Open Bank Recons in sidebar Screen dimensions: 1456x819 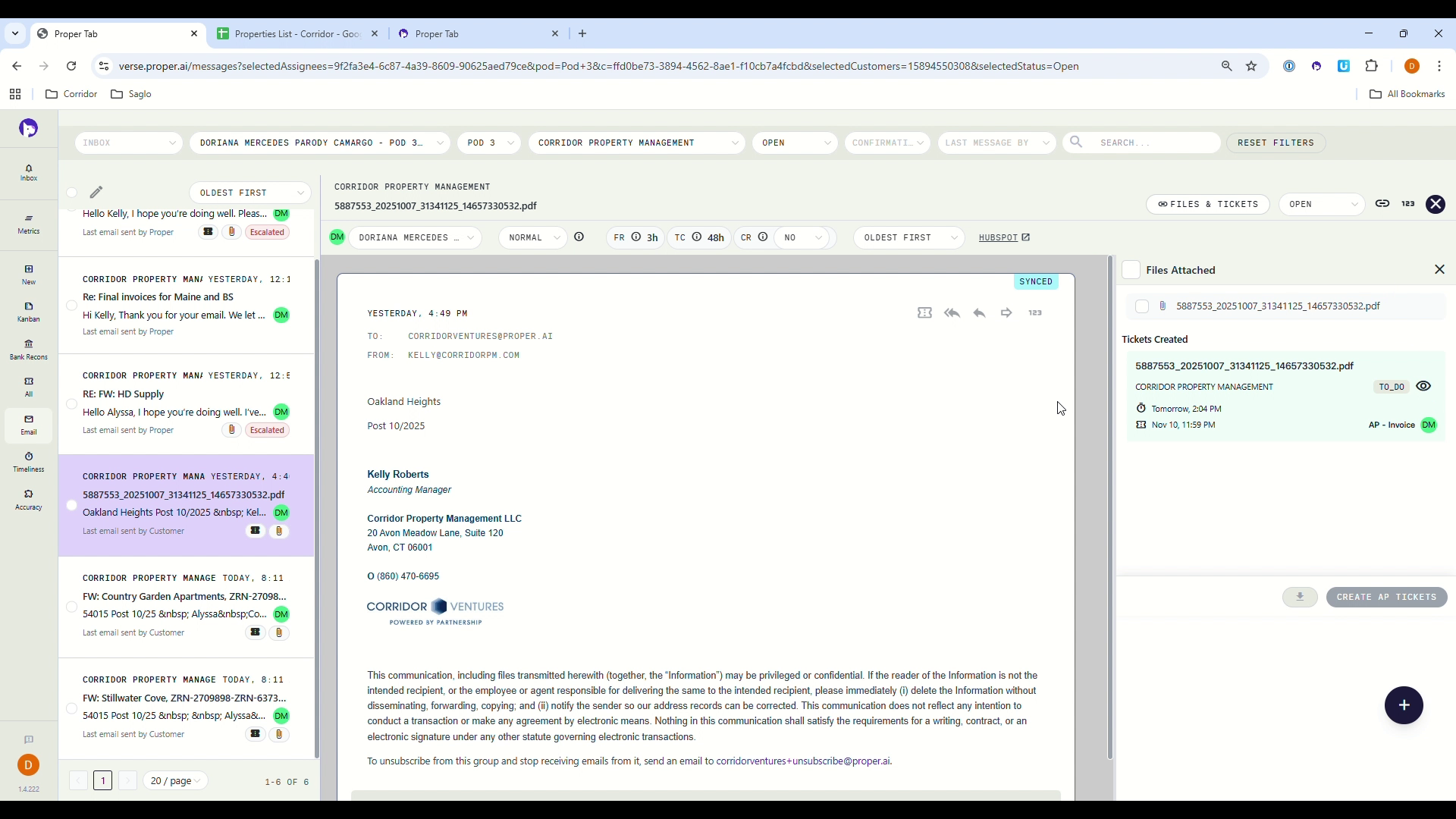(x=29, y=349)
